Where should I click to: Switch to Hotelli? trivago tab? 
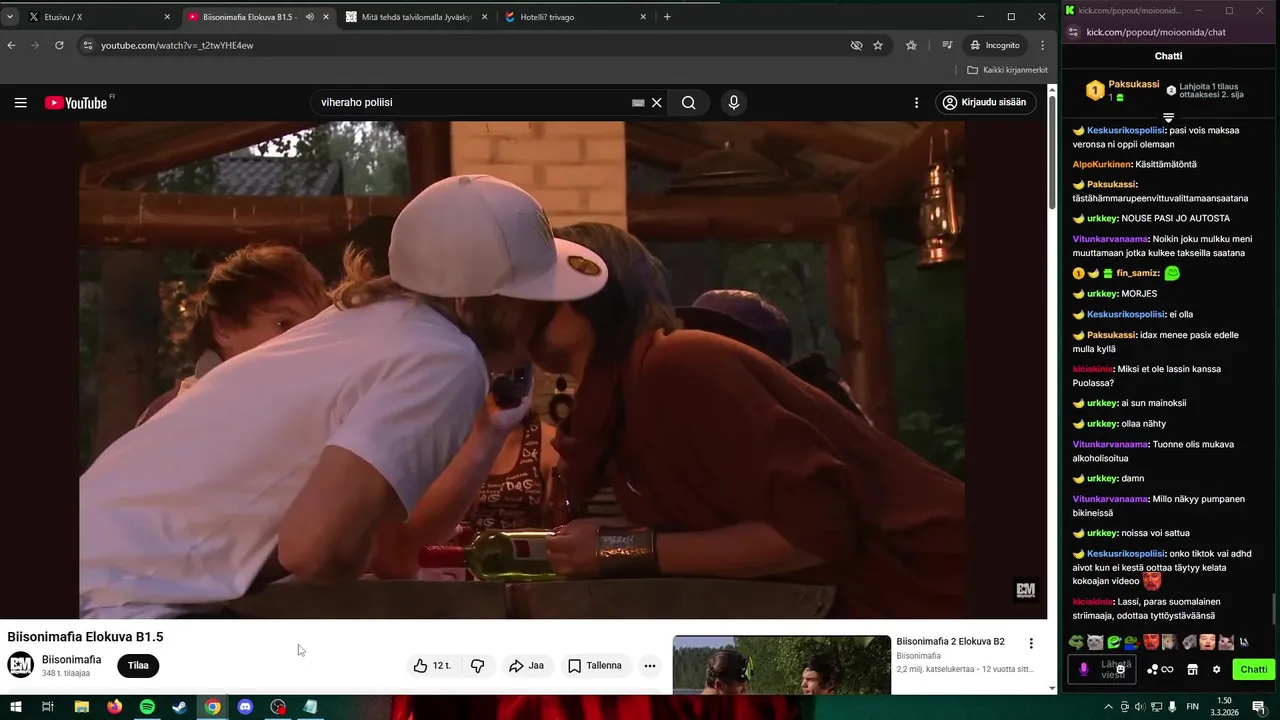[x=574, y=17]
